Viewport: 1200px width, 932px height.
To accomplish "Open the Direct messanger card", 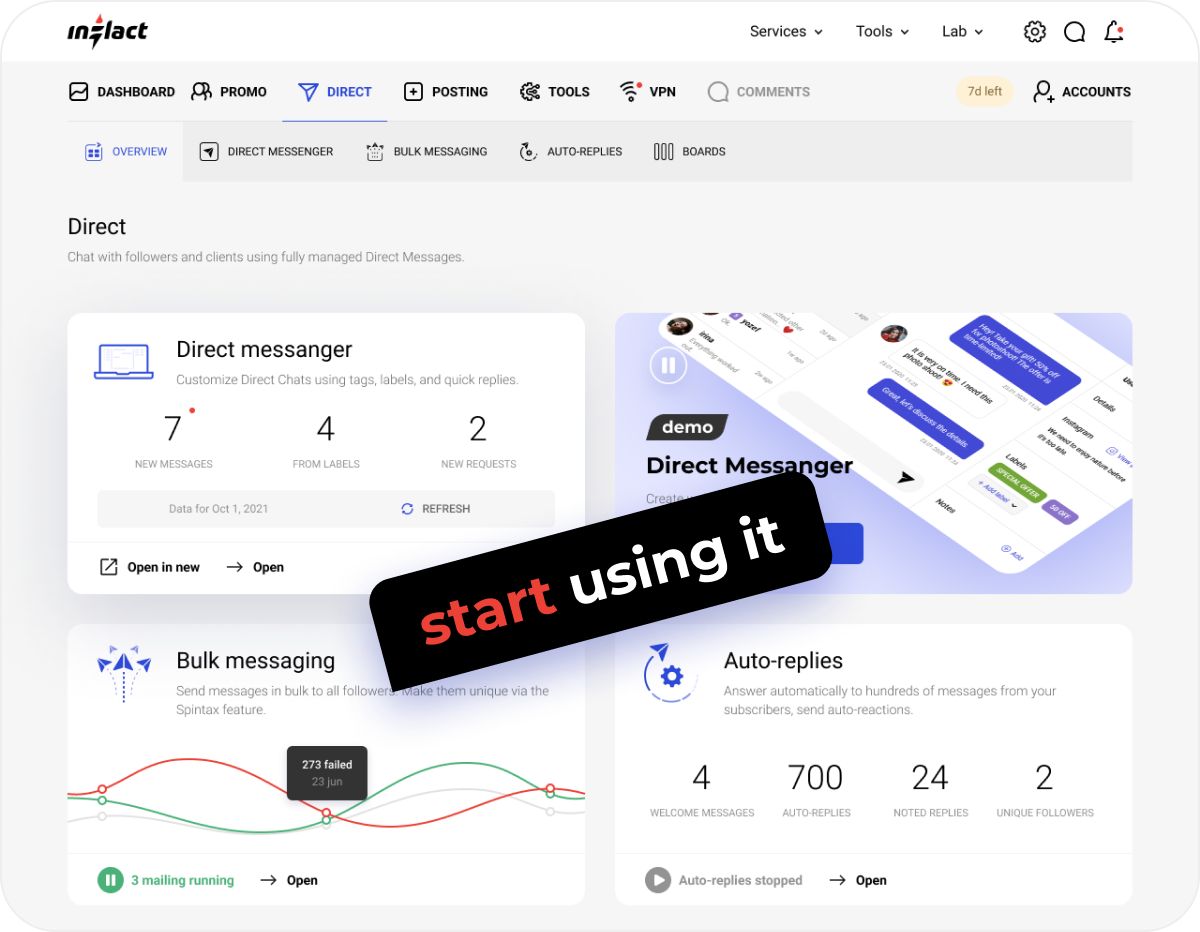I will click(x=255, y=567).
